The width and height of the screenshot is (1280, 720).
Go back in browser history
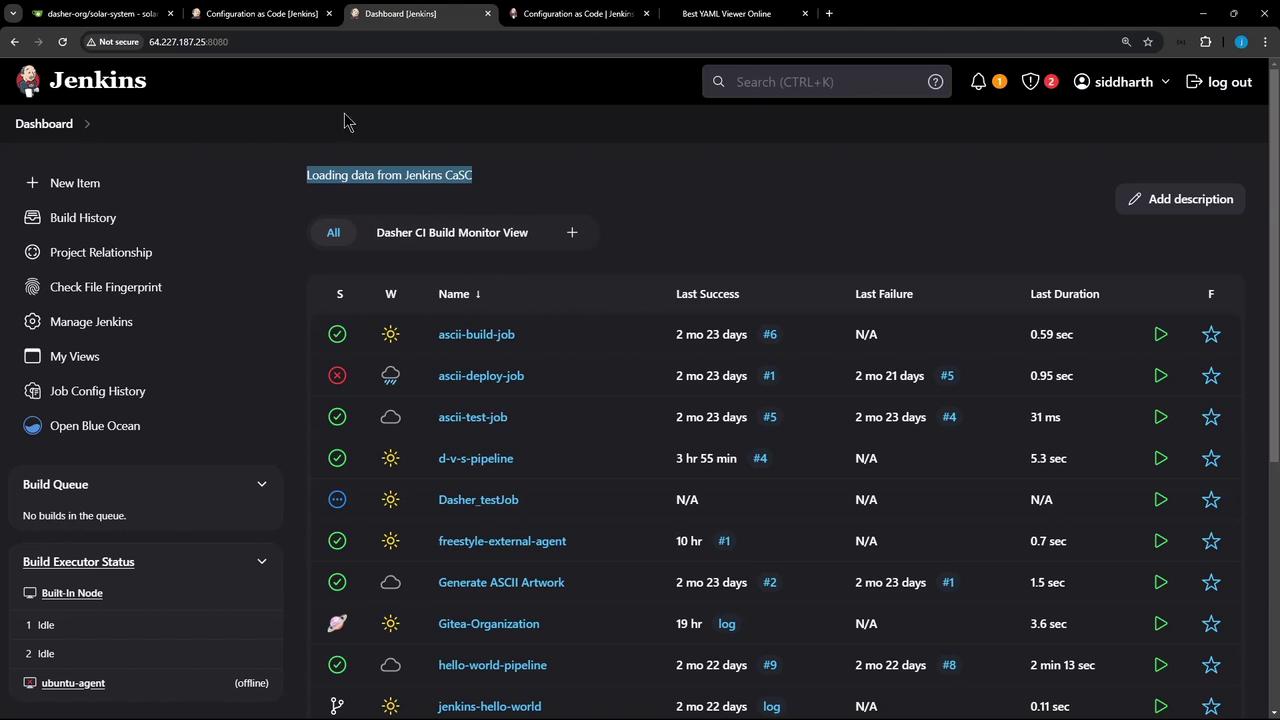[x=14, y=42]
